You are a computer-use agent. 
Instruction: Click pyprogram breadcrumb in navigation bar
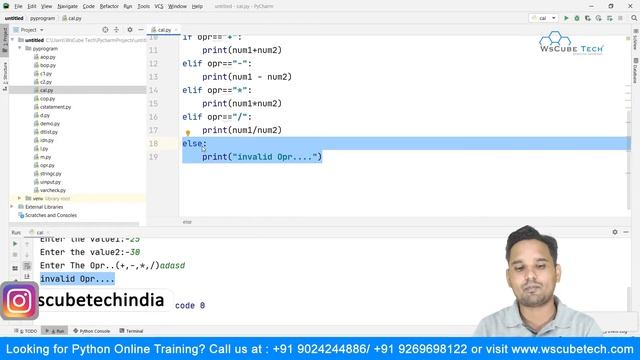(42, 18)
